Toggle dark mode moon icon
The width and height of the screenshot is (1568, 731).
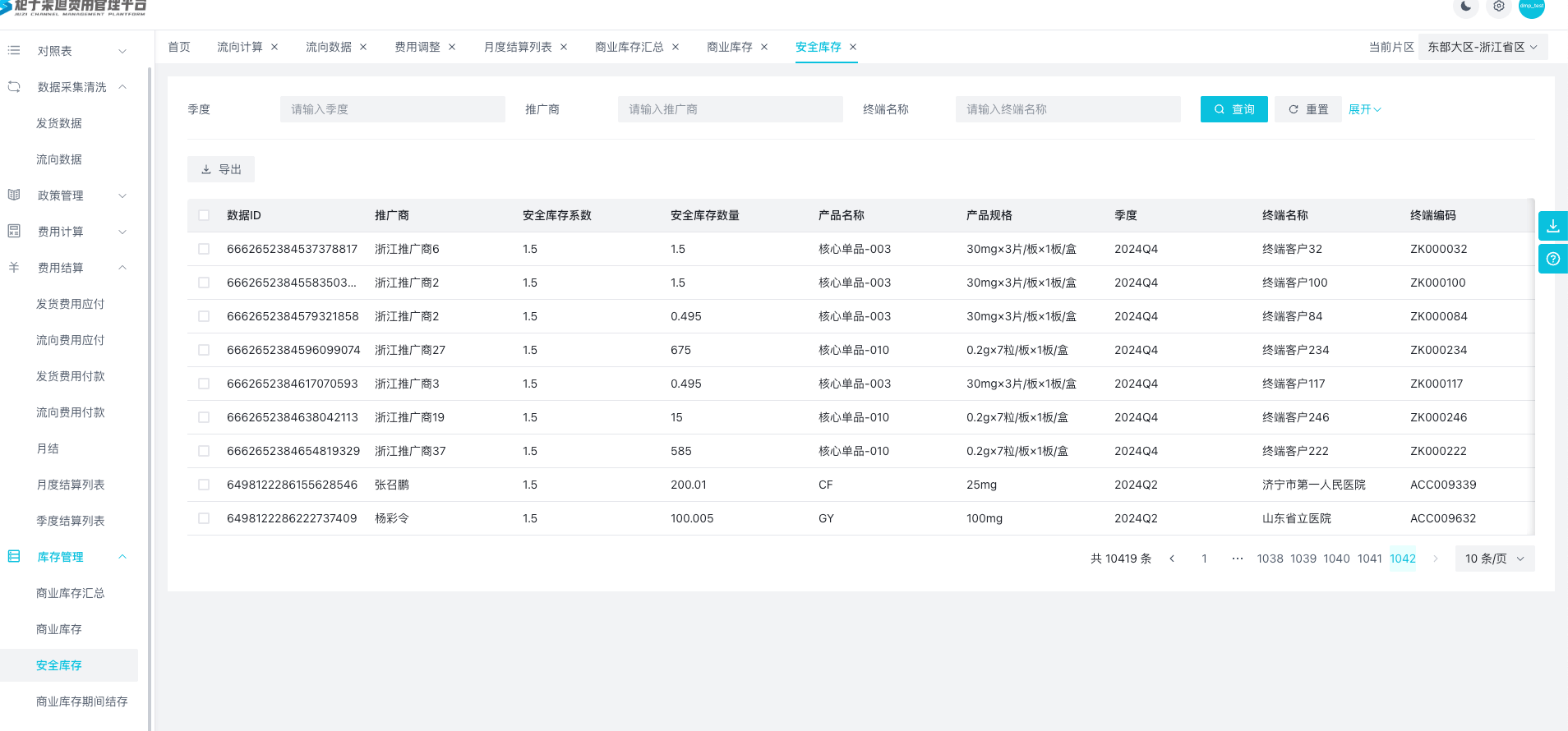coord(1466,7)
